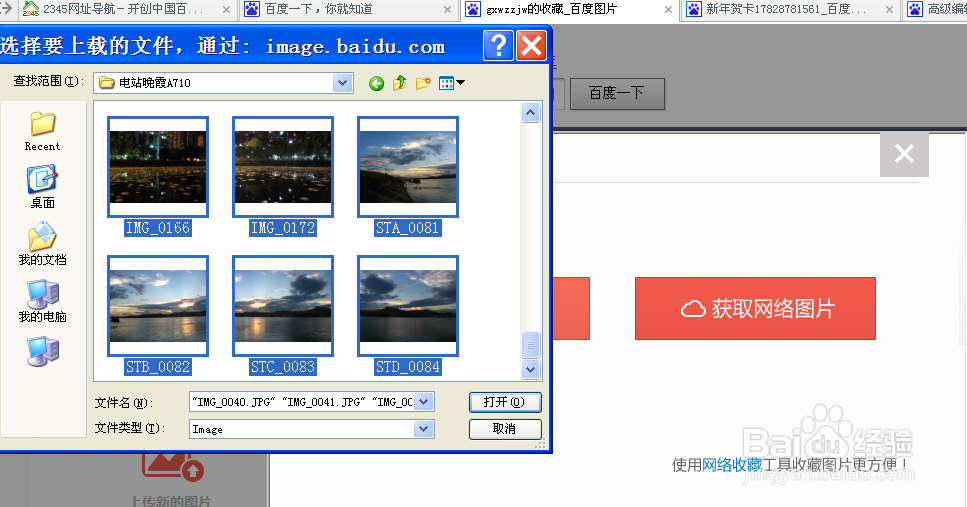Click the STD_0084 file name label
The height and width of the screenshot is (507, 967).
(408, 367)
